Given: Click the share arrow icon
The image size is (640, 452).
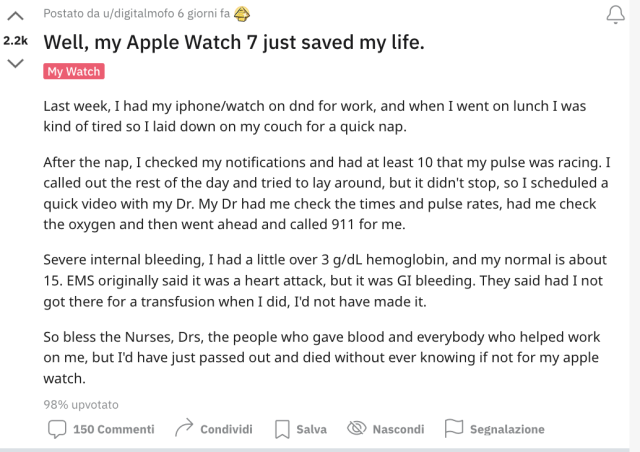Looking at the screenshot, I should [183, 428].
